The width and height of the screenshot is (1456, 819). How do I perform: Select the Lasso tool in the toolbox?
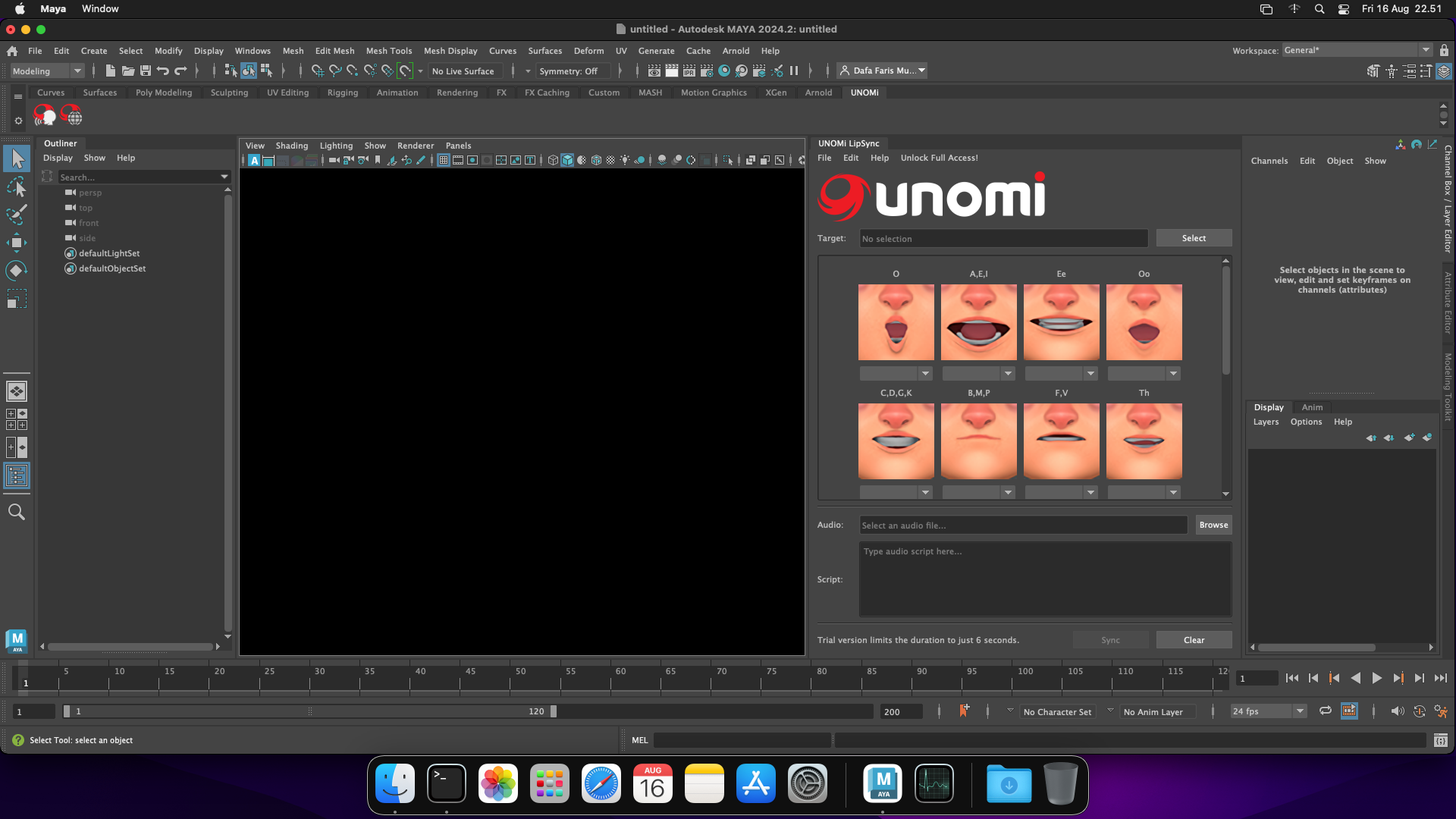coord(17,187)
